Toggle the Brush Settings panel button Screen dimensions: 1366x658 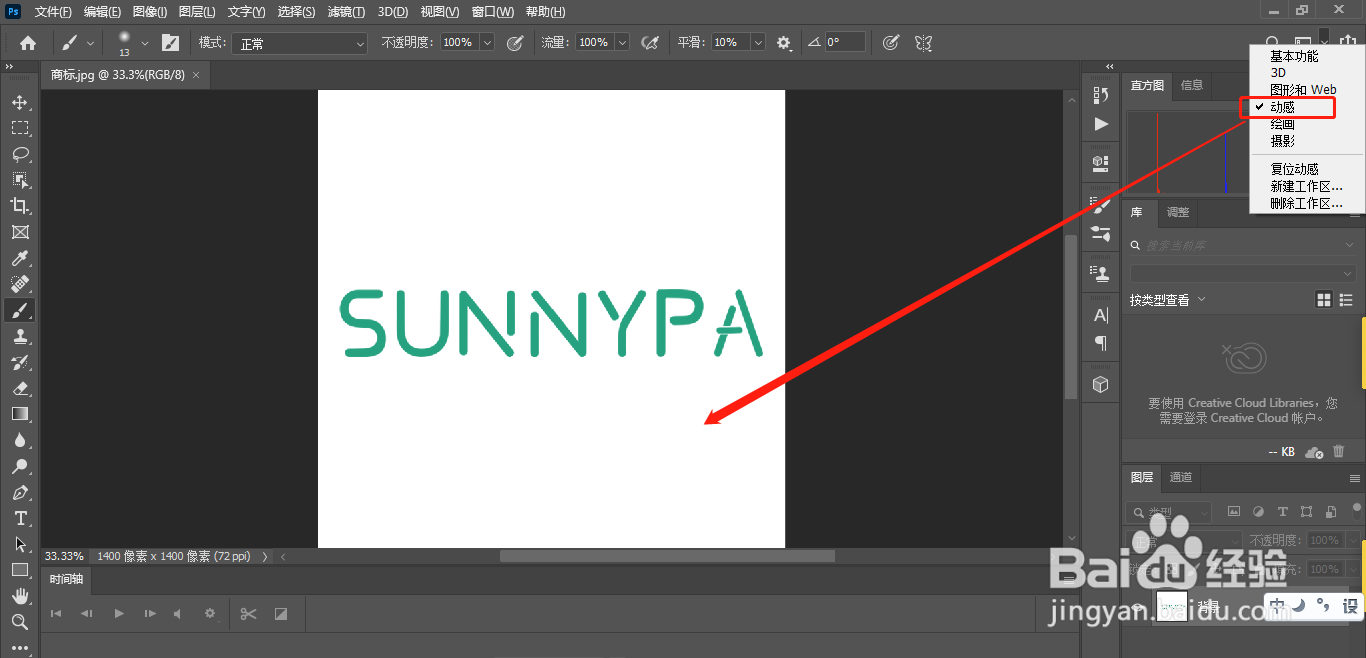tap(171, 43)
